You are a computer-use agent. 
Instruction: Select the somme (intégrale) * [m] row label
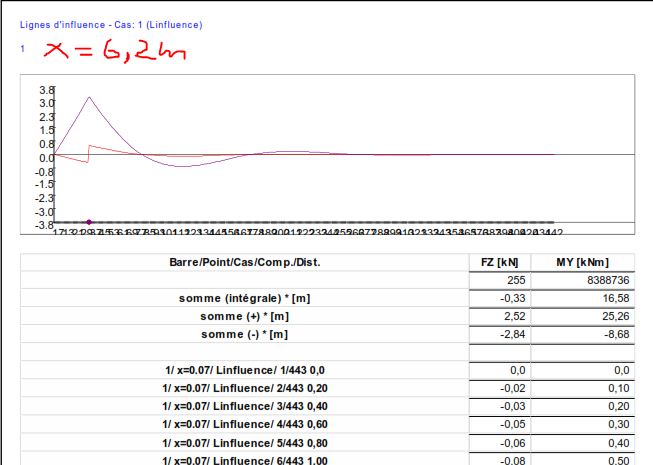[x=244, y=298]
